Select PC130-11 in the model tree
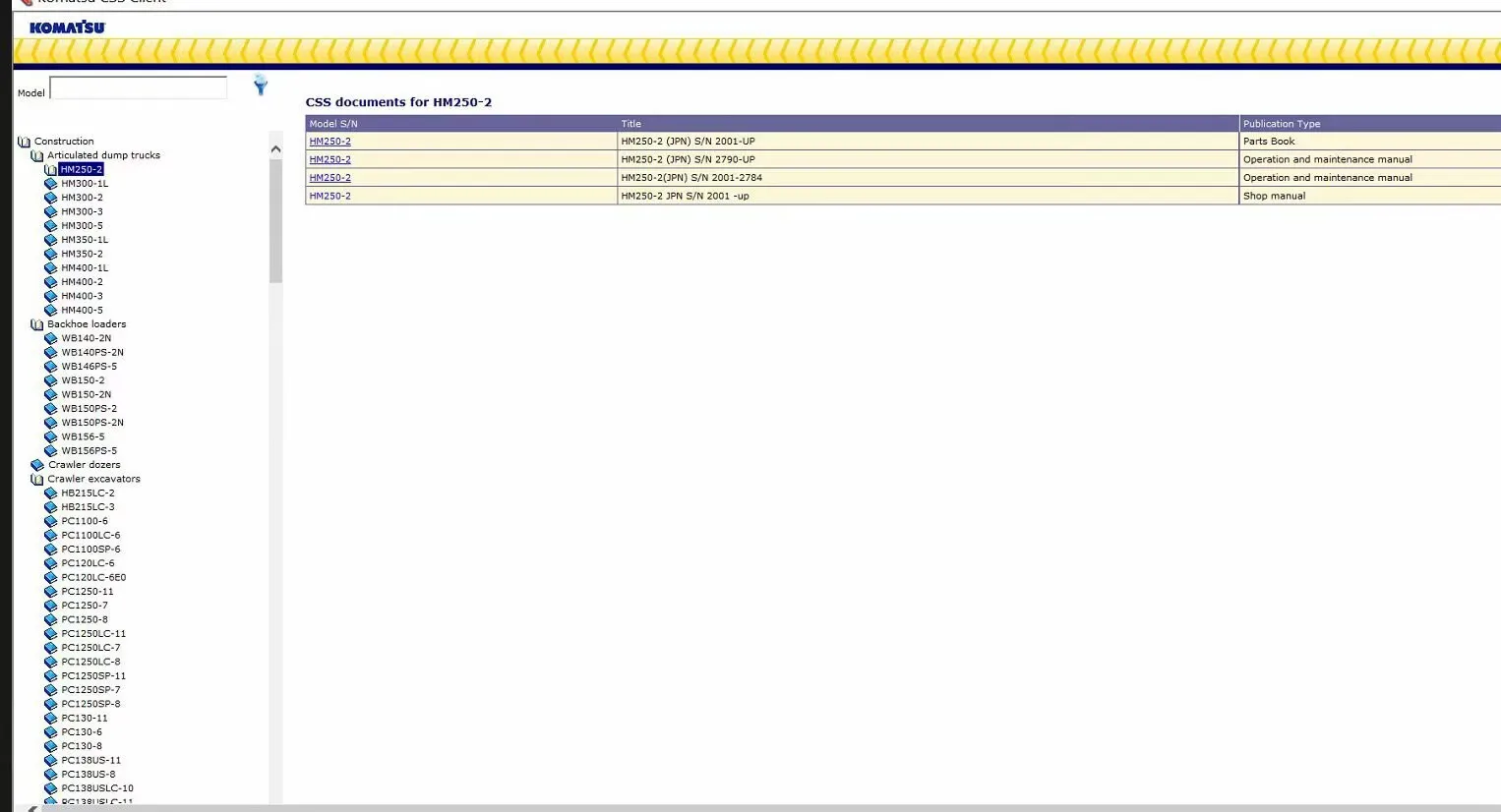Image resolution: width=1501 pixels, height=812 pixels. (85, 719)
